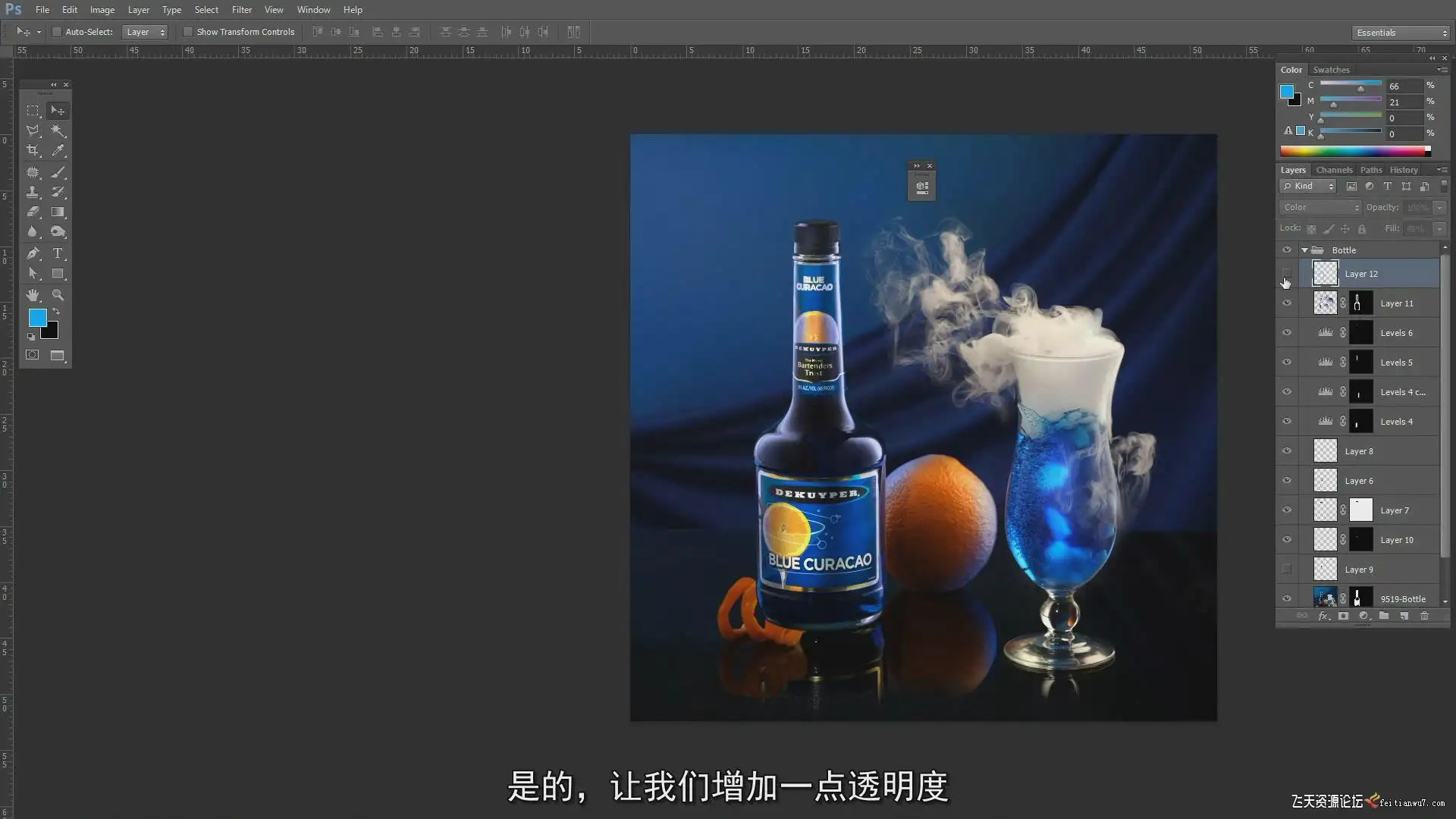This screenshot has width=1456, height=819.
Task: Click the blue foreground color swatch
Action: click(x=37, y=317)
